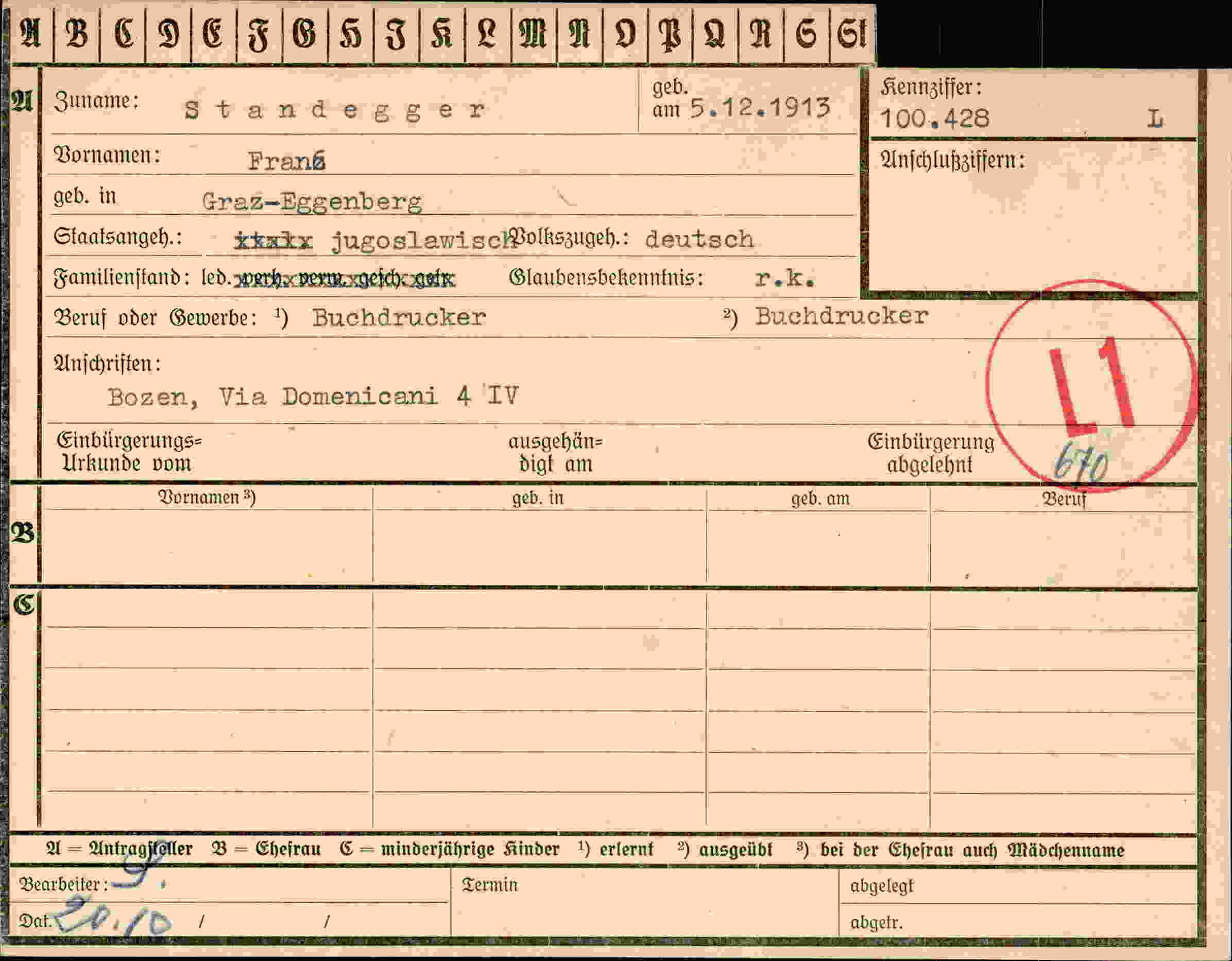Click the "Beruf" column header
Image resolution: width=1232 pixels, height=961 pixels.
[x=1064, y=499]
